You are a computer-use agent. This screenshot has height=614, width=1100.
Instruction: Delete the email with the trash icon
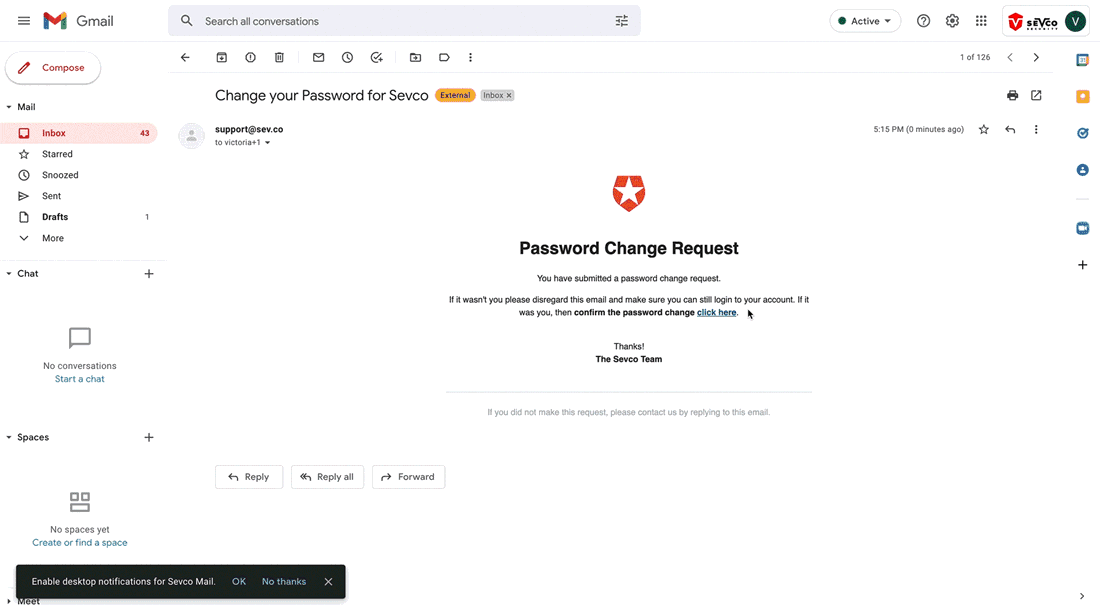pyautogui.click(x=279, y=58)
